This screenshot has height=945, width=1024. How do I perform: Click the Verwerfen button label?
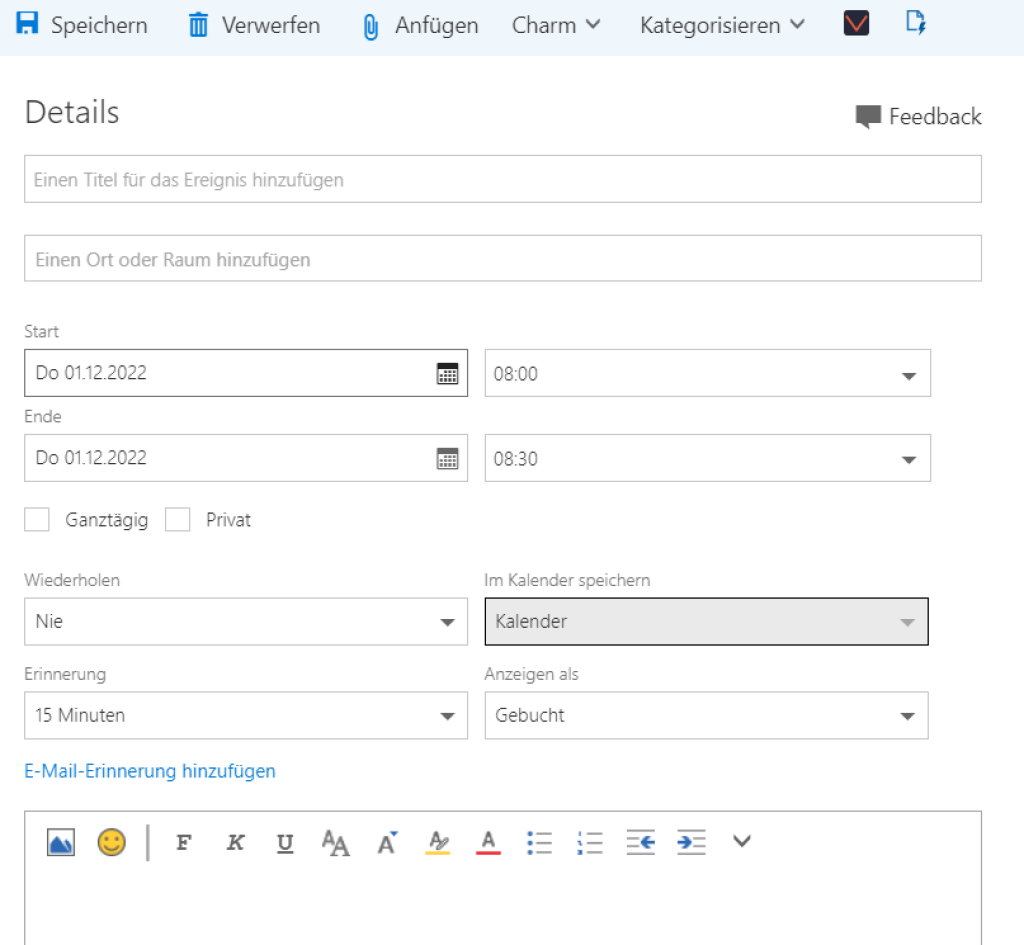pyautogui.click(x=271, y=25)
